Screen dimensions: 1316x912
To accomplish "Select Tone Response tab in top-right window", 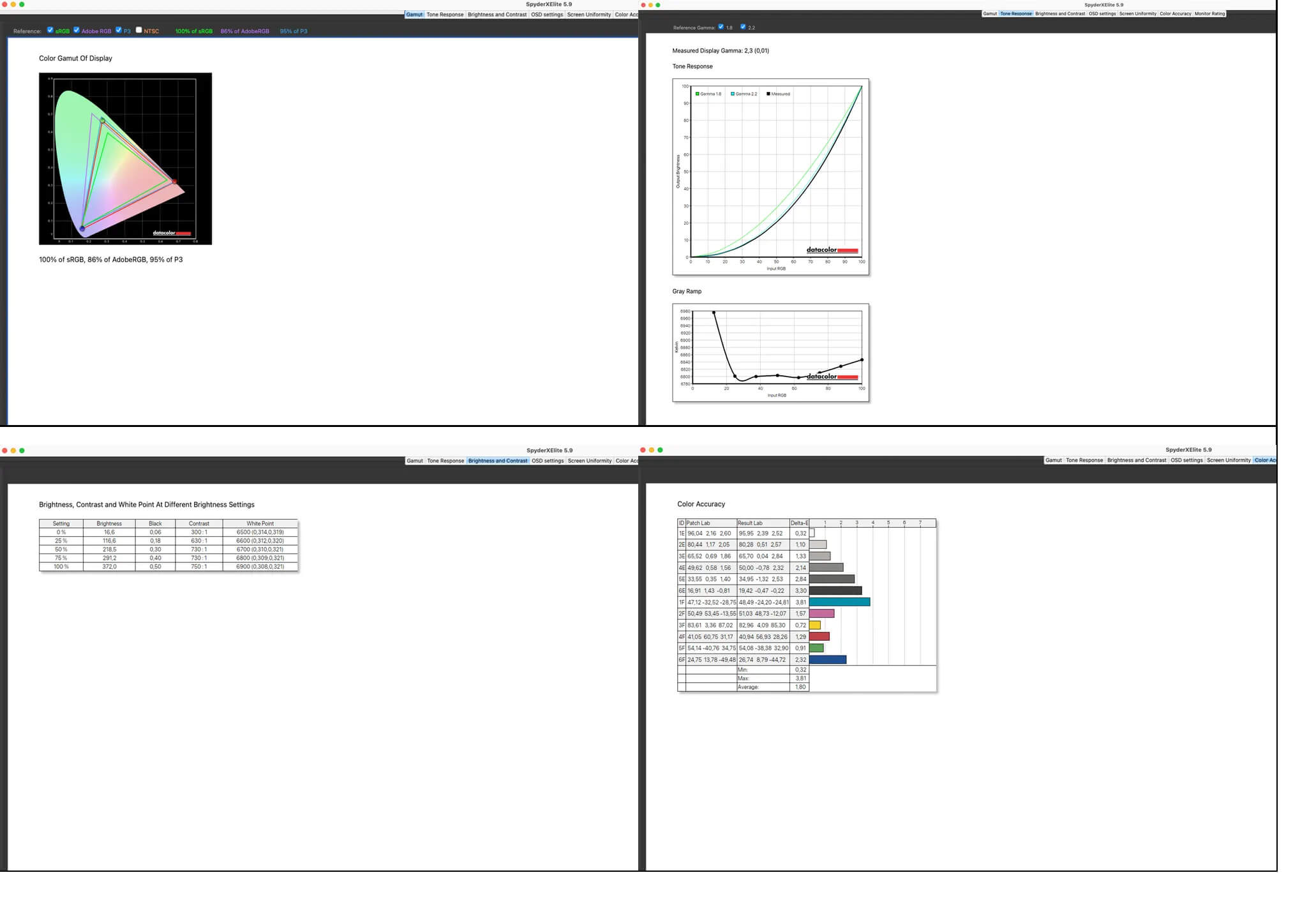I will click(1016, 13).
